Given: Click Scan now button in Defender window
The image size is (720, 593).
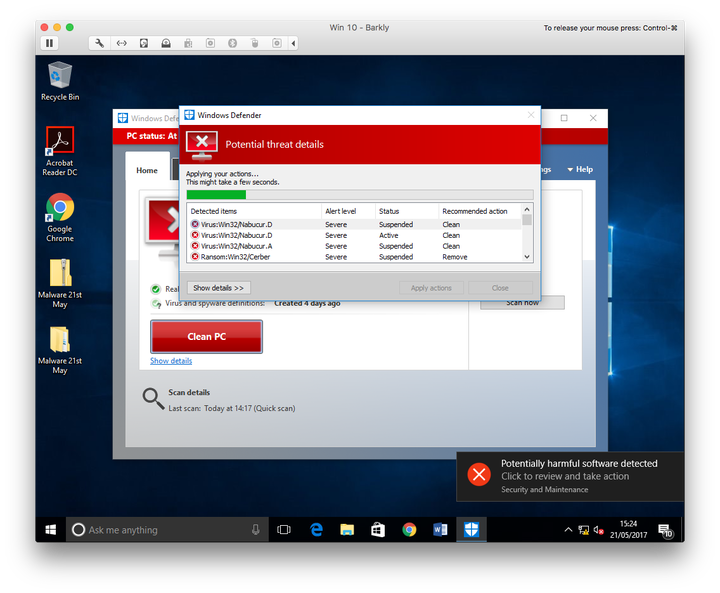Looking at the screenshot, I should tap(523, 303).
